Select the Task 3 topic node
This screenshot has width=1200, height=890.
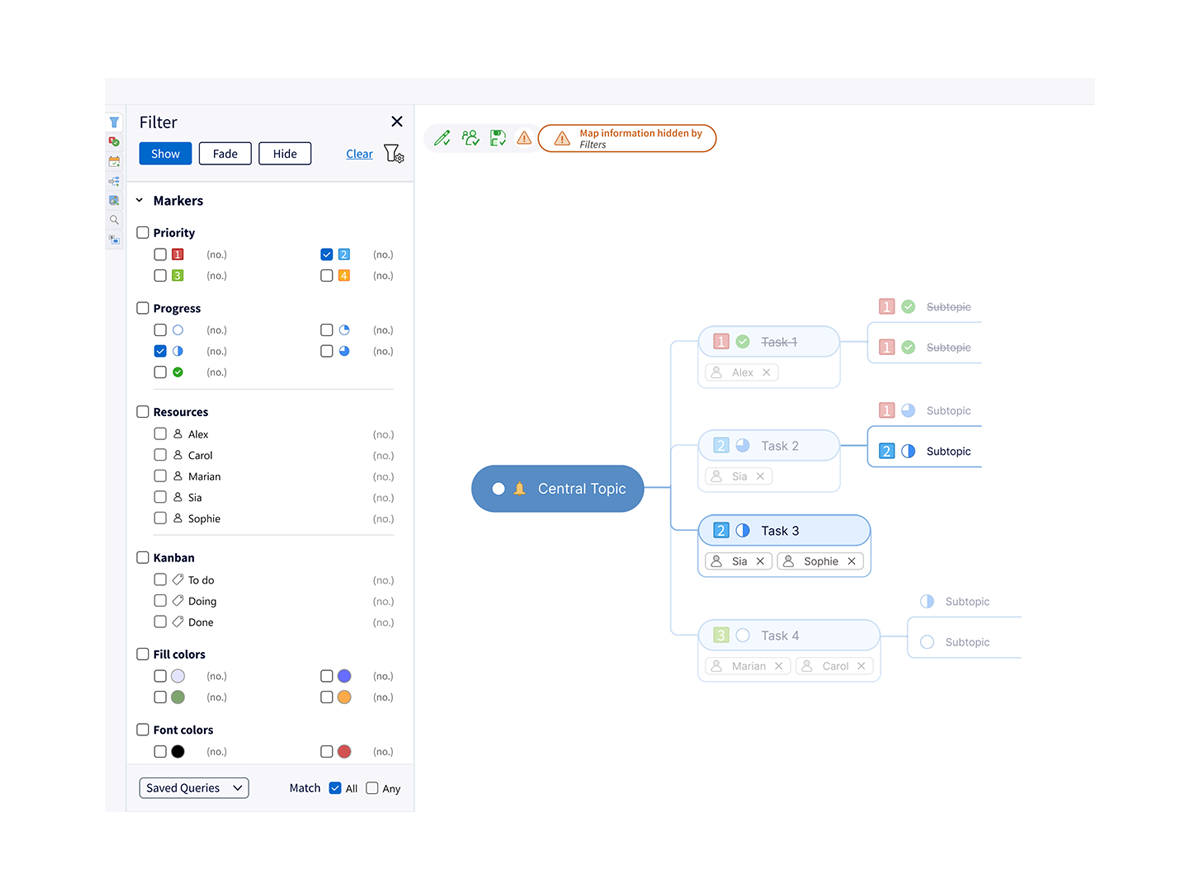[780, 531]
